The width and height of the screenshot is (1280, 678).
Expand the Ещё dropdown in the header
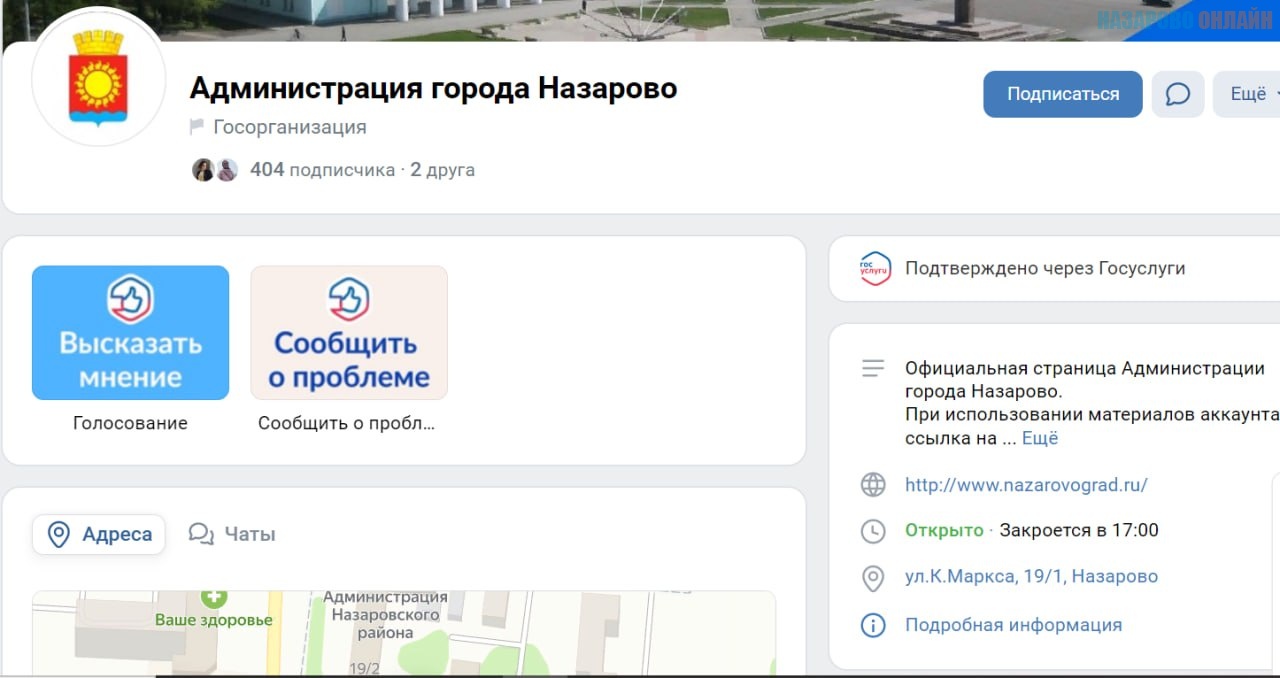[x=1248, y=94]
